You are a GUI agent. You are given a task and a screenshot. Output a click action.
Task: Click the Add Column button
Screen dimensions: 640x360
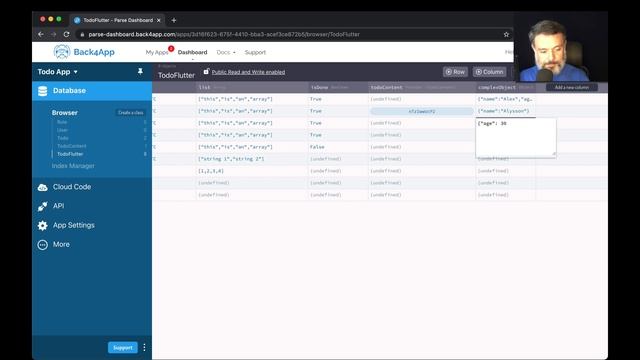pos(489,72)
